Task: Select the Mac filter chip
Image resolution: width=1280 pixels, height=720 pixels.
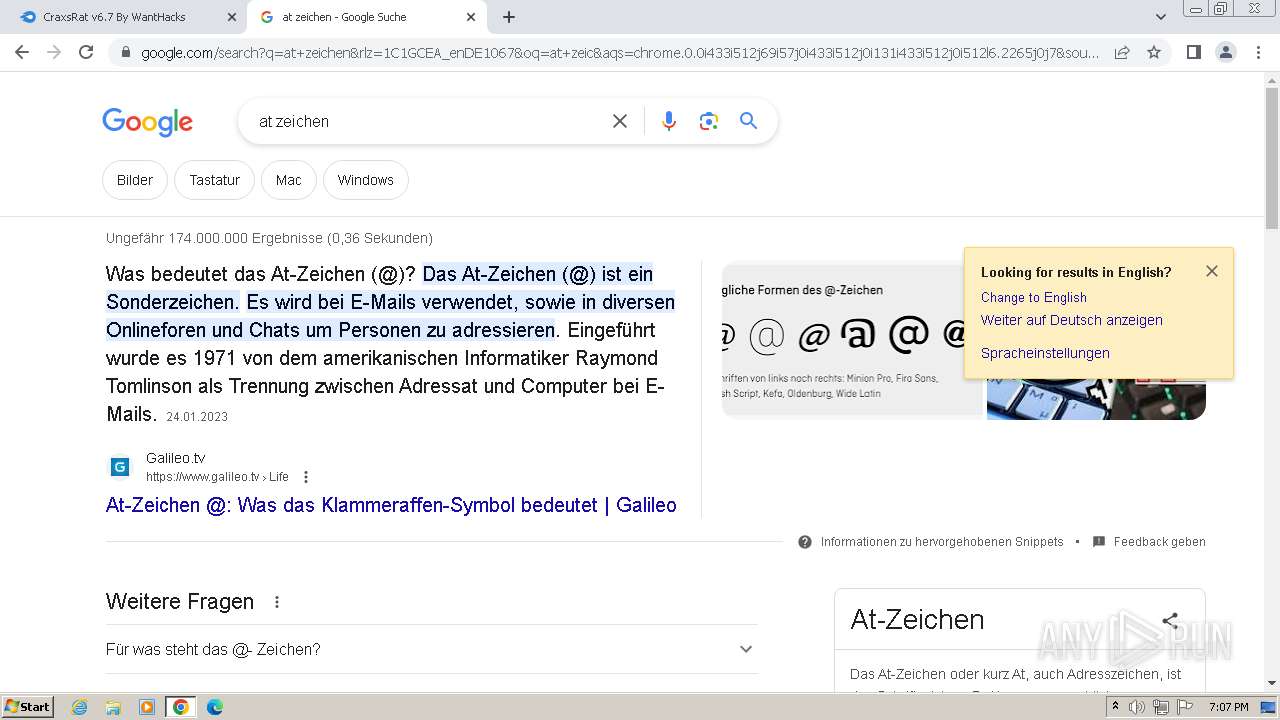Action: pyautogui.click(x=289, y=180)
